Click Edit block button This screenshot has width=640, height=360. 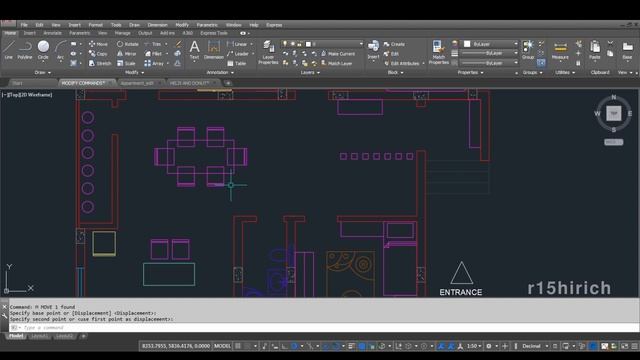pos(391,54)
